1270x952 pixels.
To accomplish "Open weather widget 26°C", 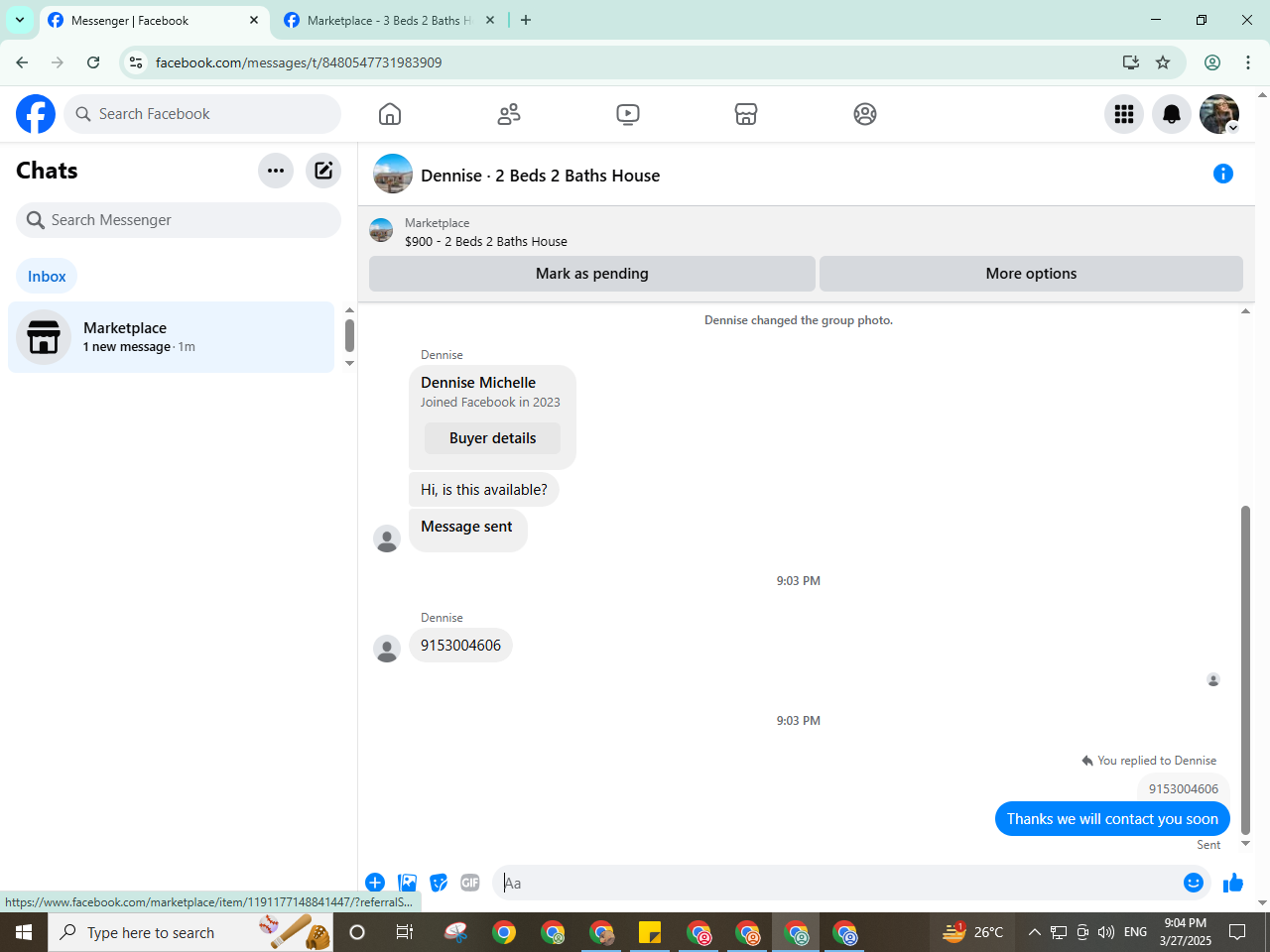I will click(x=973, y=932).
